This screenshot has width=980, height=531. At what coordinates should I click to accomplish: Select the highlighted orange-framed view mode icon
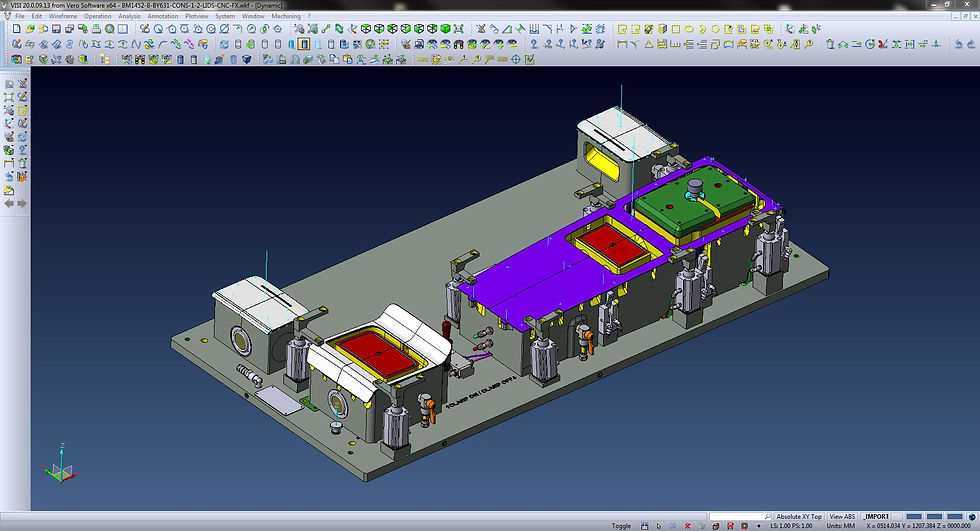304,44
